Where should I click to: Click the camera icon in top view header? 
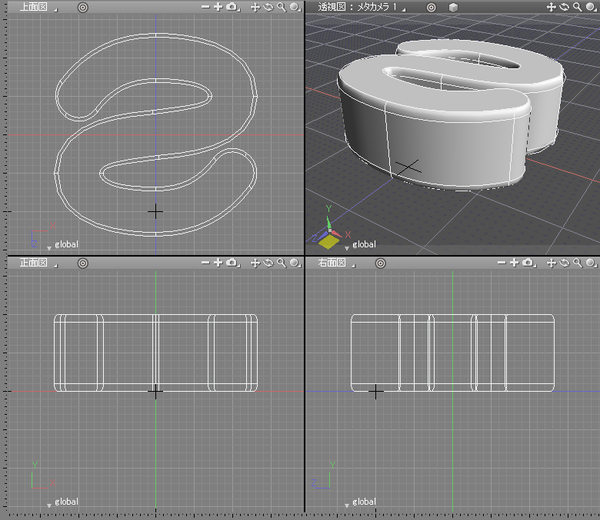(x=232, y=7)
